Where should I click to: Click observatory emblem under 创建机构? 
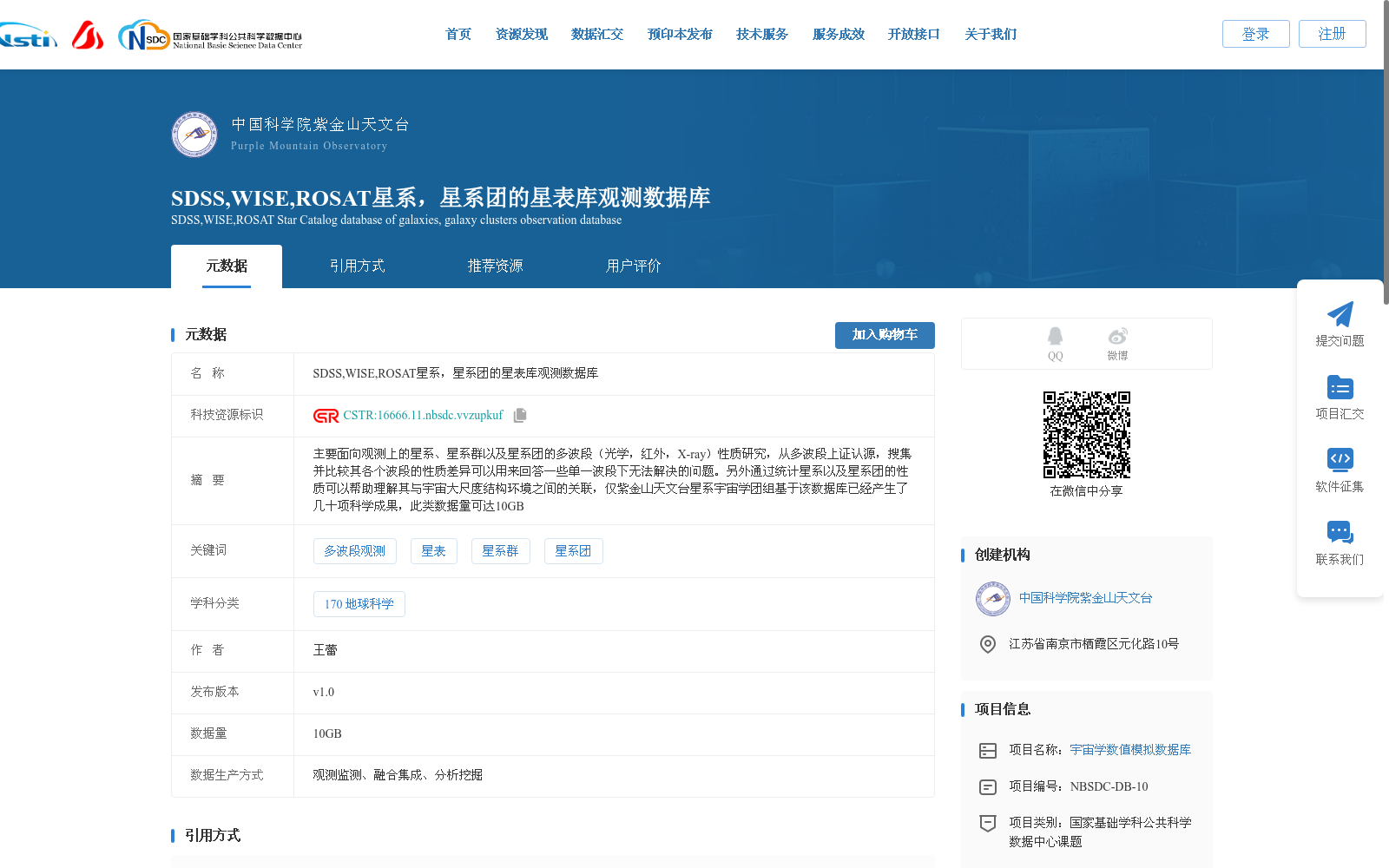pos(992,599)
